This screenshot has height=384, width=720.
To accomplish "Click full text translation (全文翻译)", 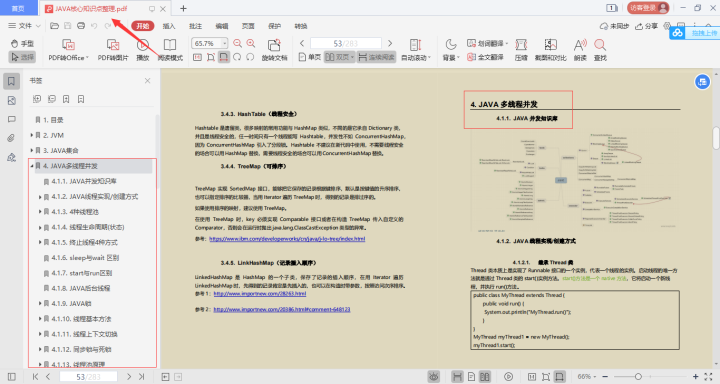I will pyautogui.click(x=485, y=57).
